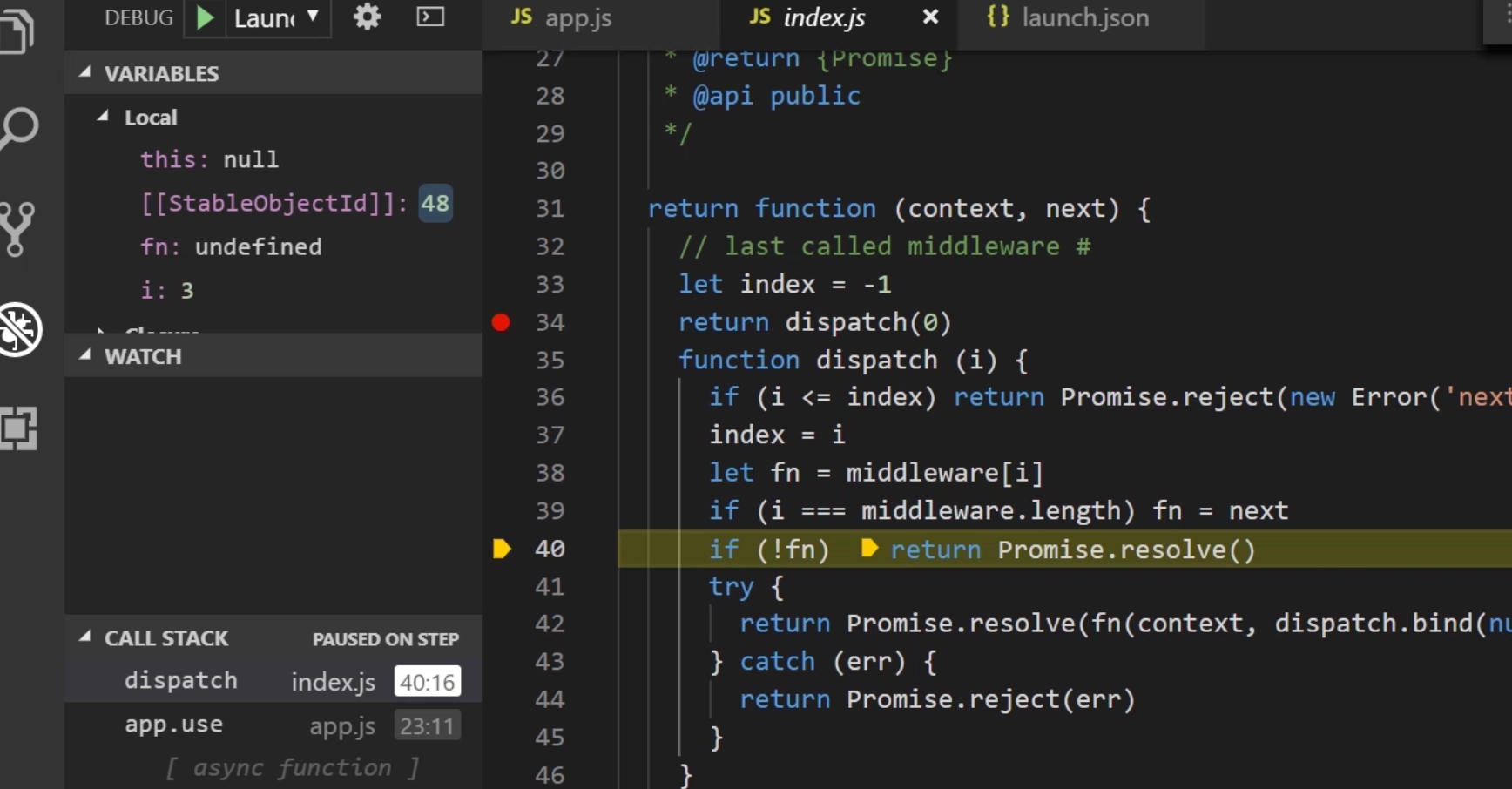Screen dimensions: 1512x789
Task: Click the 23:11 position badge
Action: pyautogui.click(x=427, y=725)
